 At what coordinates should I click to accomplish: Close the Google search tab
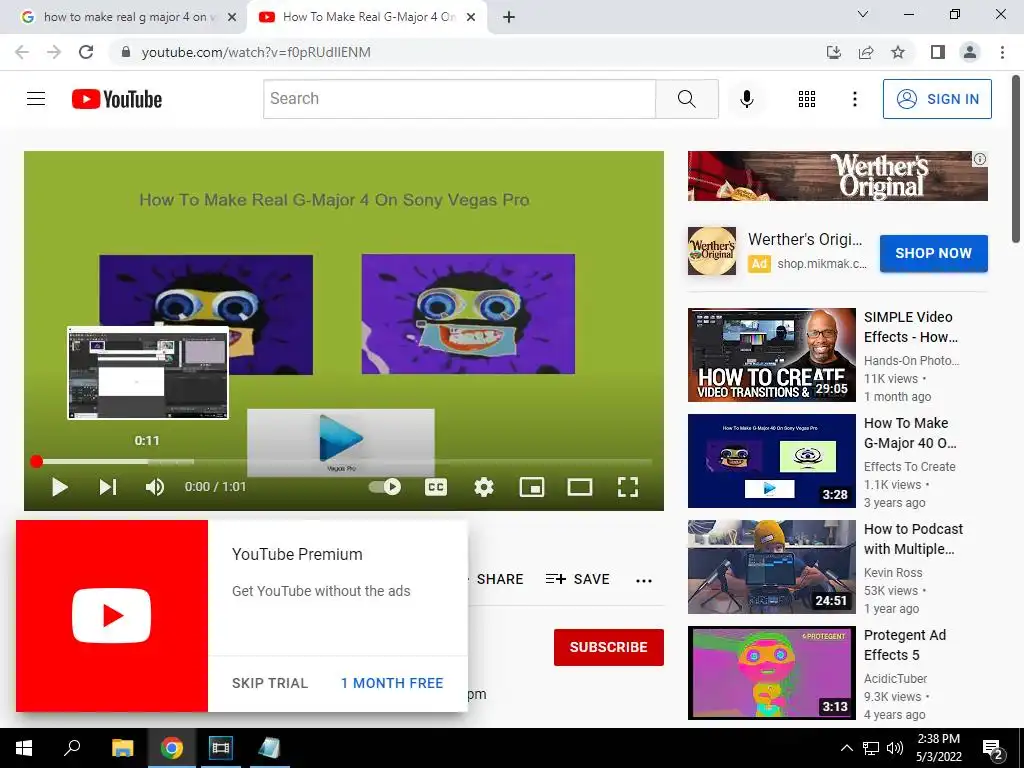232,18
